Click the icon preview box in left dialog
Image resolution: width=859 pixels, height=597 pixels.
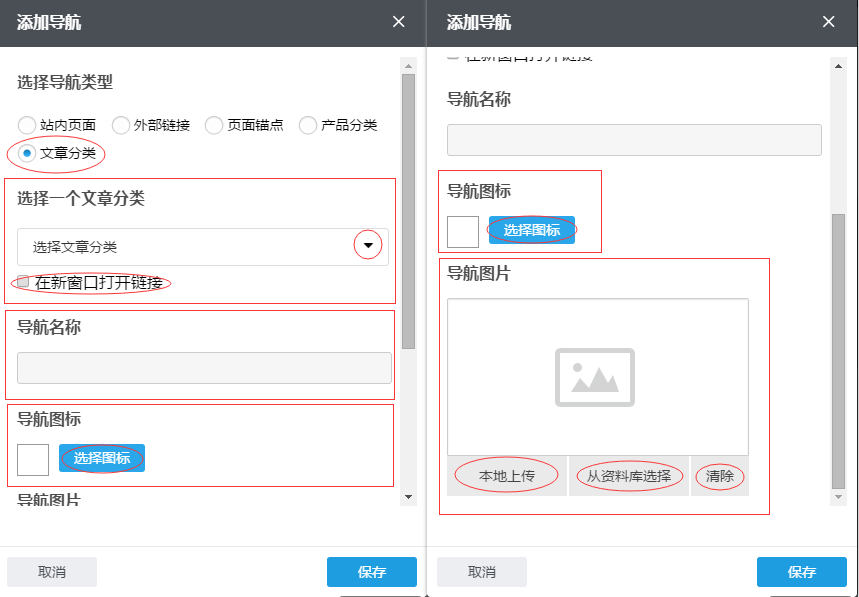33,459
